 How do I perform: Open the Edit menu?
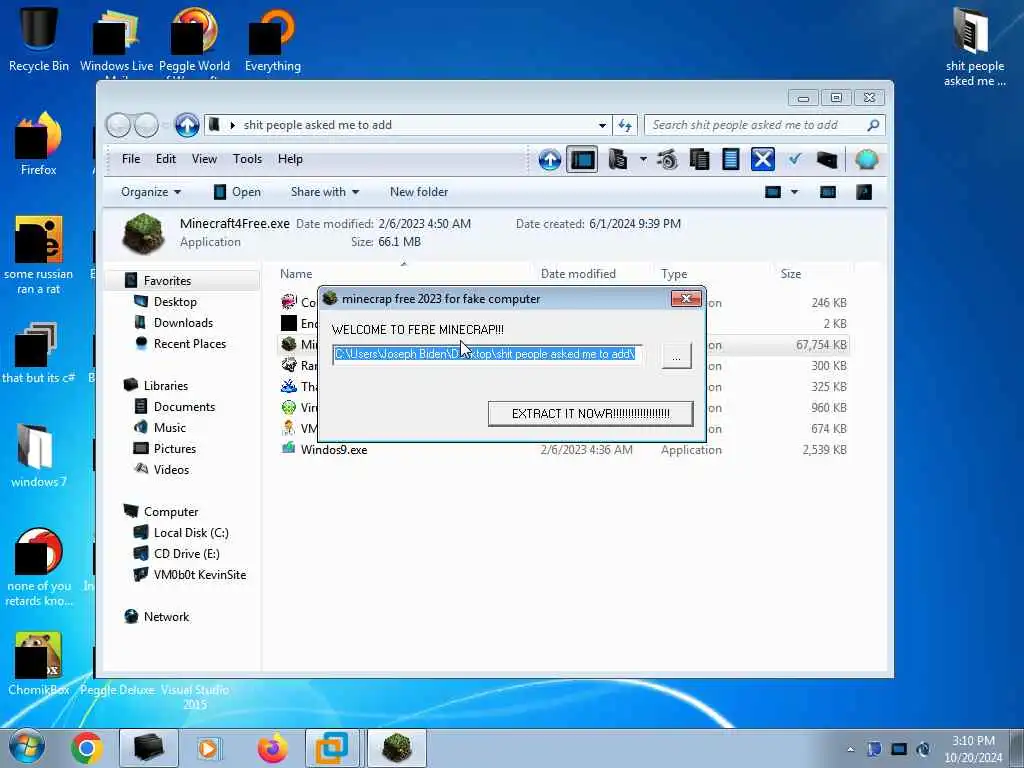(x=165, y=159)
